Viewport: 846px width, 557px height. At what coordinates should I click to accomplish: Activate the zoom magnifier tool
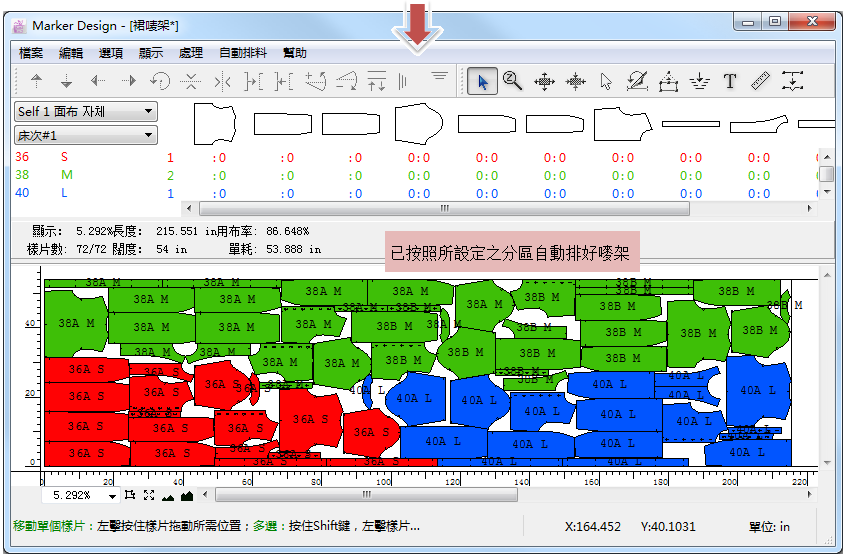[x=513, y=82]
